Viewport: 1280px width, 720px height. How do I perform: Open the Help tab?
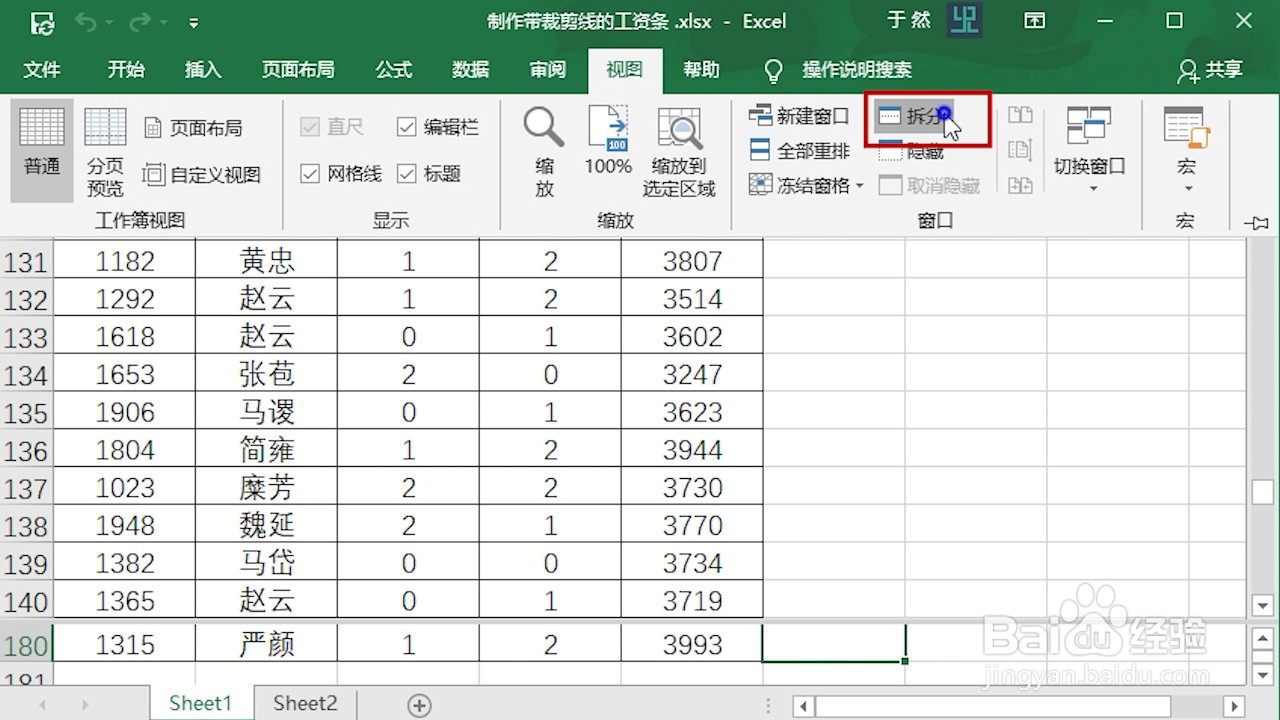click(701, 70)
